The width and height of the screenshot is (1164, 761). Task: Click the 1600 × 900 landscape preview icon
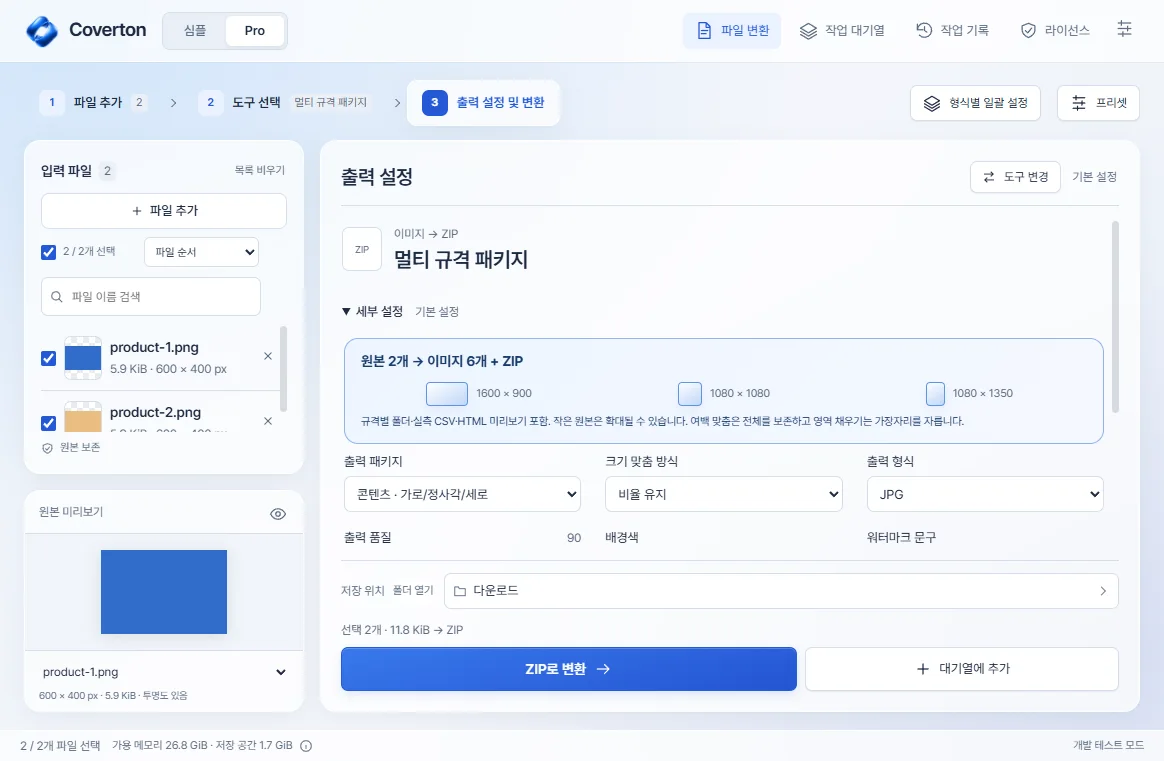[447, 393]
